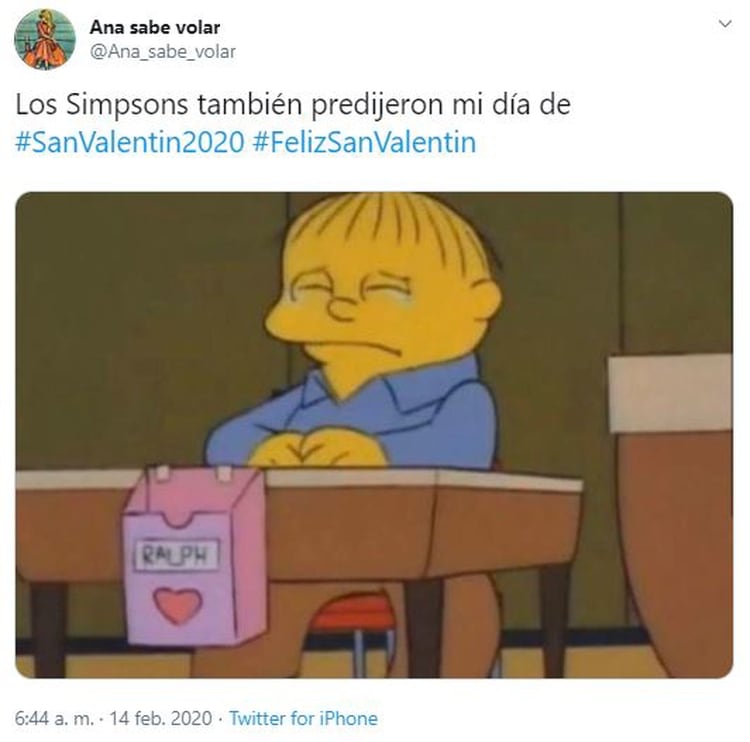The height and width of the screenshot is (742, 750).
Task: Follow the #FelizSanValentin hashtag
Action: click(x=364, y=142)
